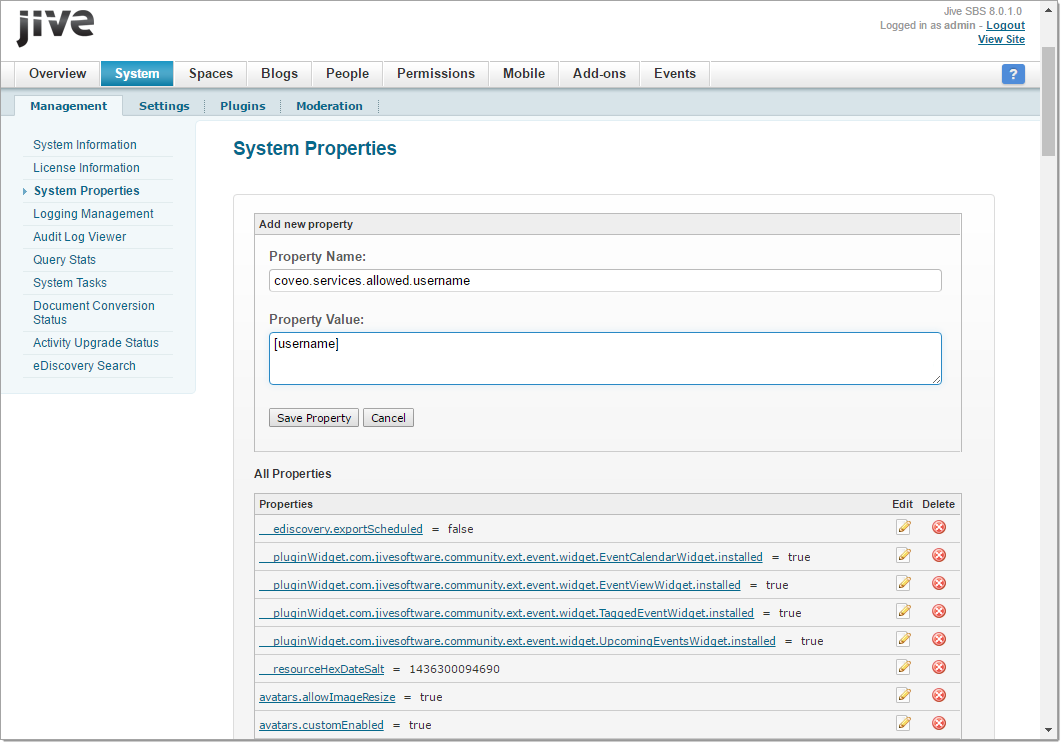This screenshot has width=1063, height=745.
Task: Open help via the question mark icon
Action: pyautogui.click(x=1013, y=74)
